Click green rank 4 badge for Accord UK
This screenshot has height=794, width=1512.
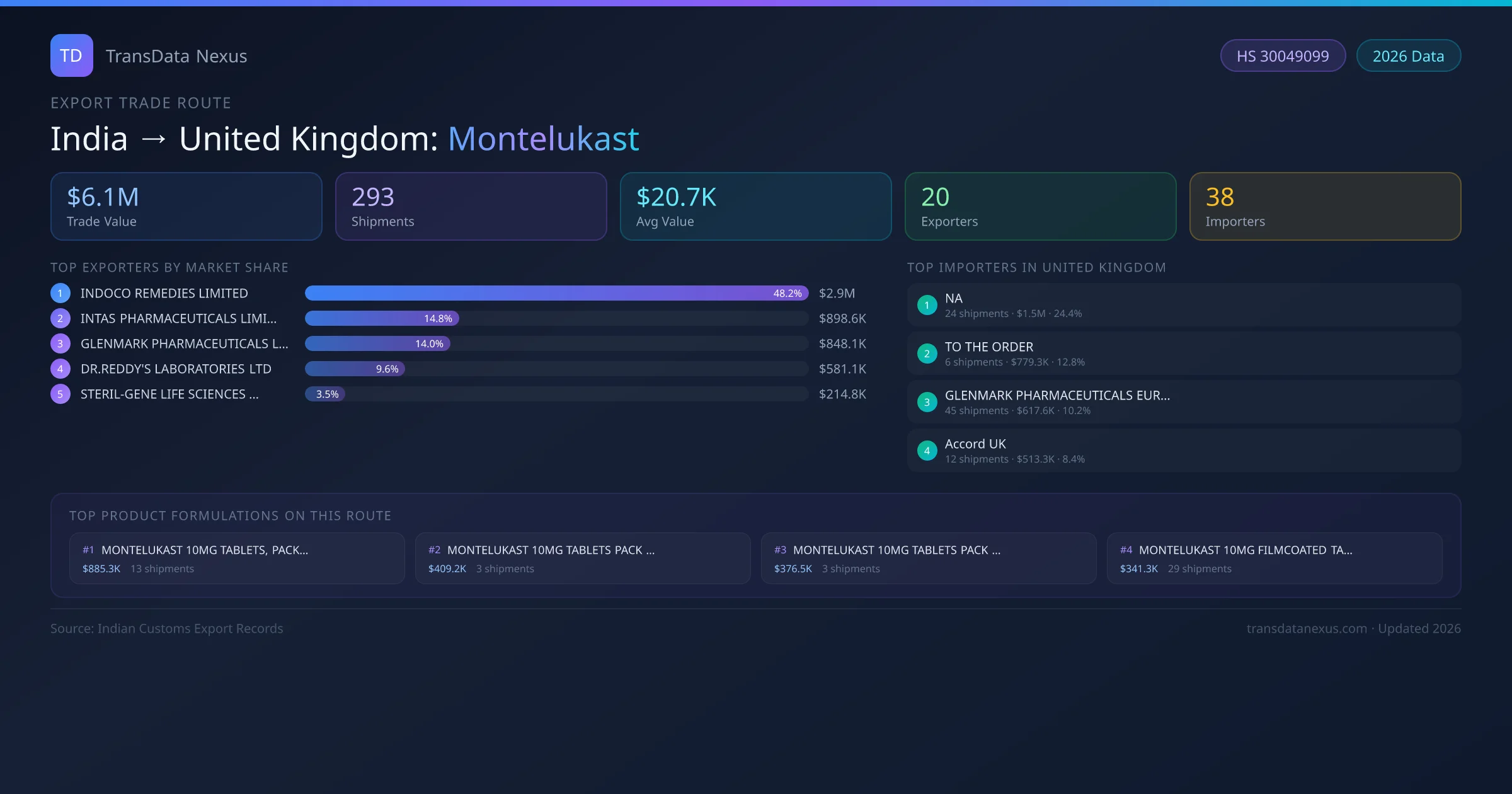(927, 451)
